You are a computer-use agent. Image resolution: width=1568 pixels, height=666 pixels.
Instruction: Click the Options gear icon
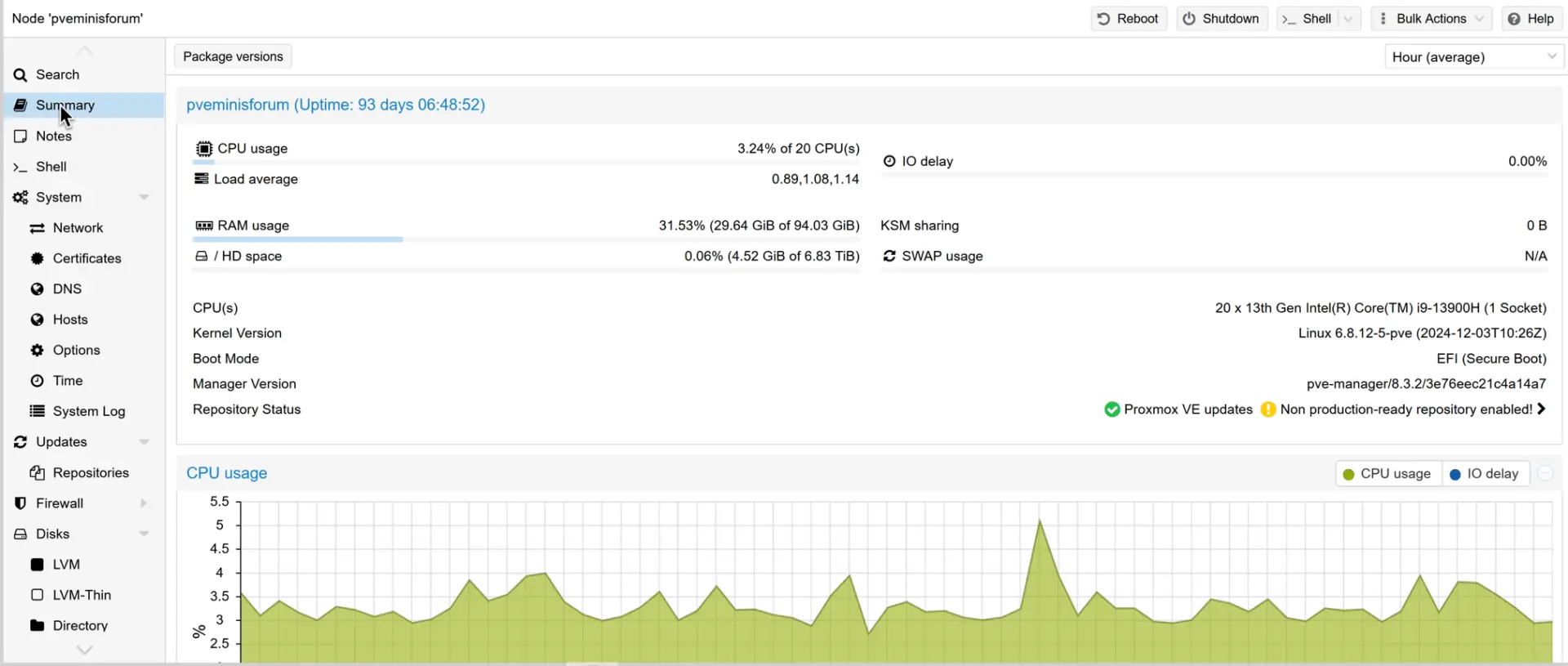37,350
